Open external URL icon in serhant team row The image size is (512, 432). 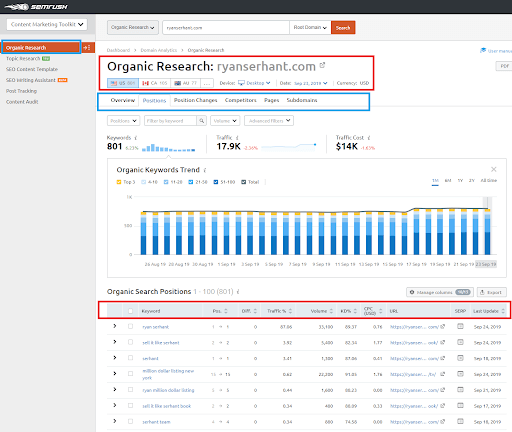coord(443,422)
